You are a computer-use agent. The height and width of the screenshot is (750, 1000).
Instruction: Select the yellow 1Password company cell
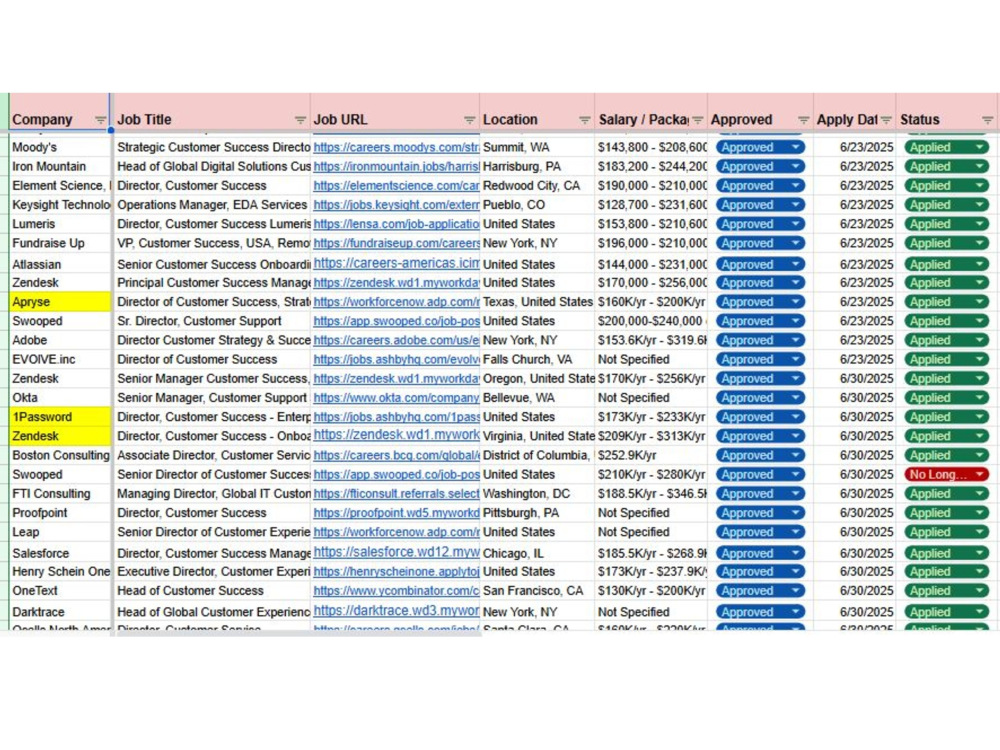tap(61, 416)
